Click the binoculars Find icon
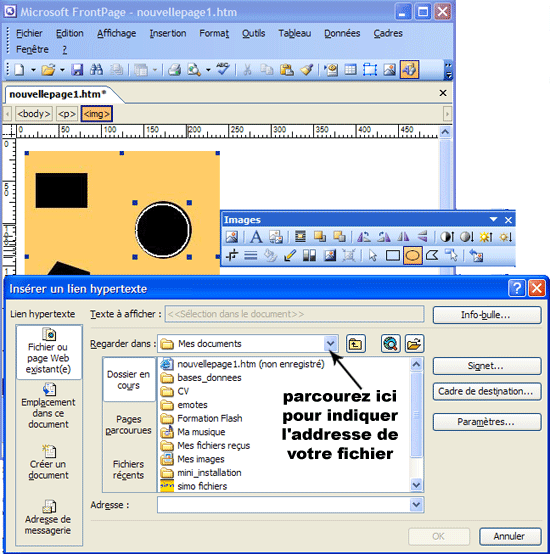550x554 pixels. click(96, 70)
